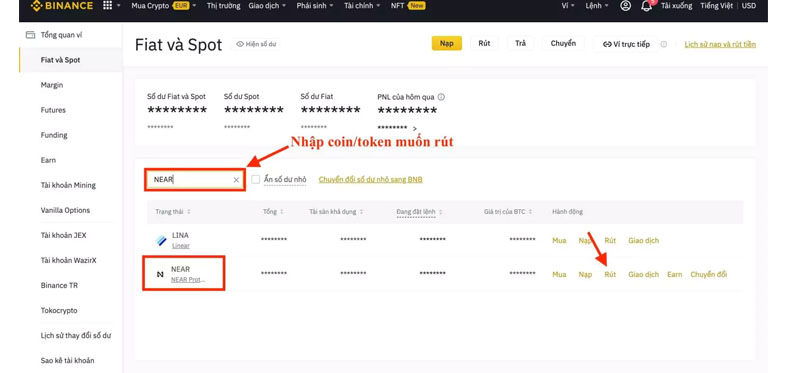The width and height of the screenshot is (800, 373).
Task: Click the info icon beside Ví trực tiếp
Action: (664, 44)
